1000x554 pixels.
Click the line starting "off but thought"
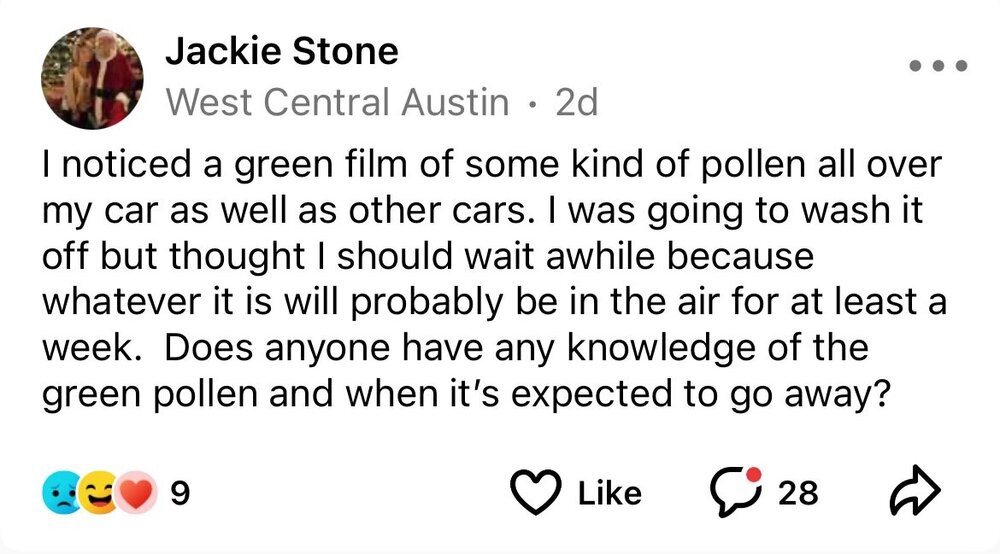[428, 256]
